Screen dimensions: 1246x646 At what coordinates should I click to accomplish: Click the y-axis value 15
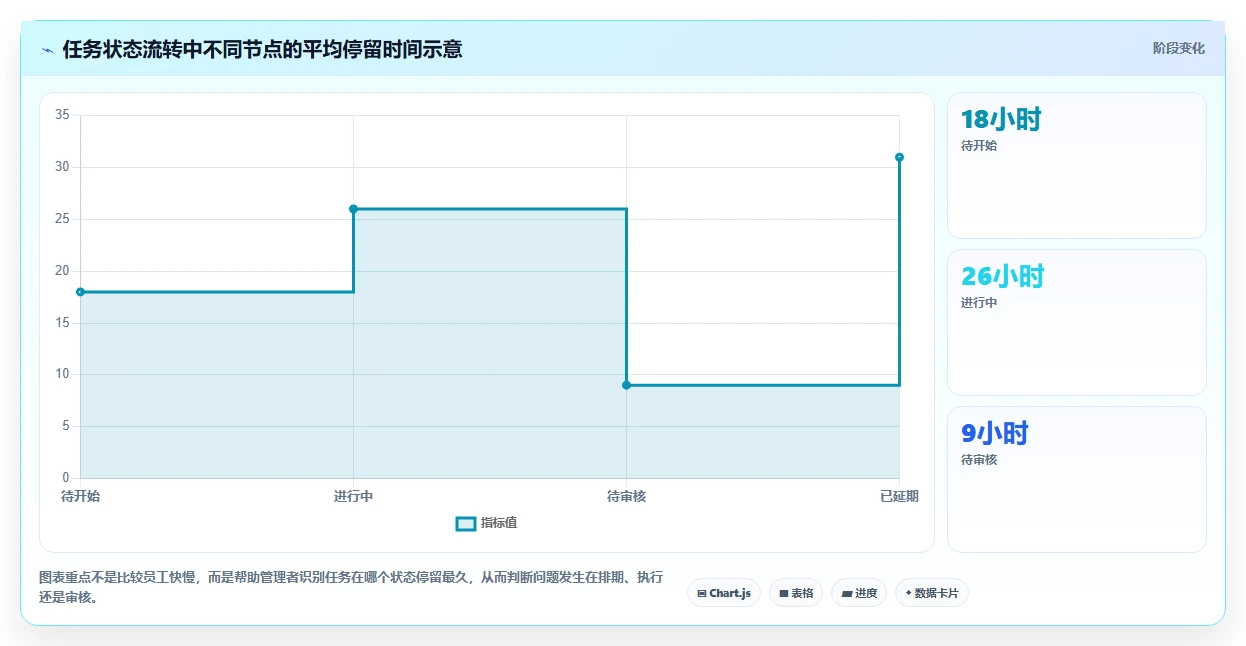point(62,323)
